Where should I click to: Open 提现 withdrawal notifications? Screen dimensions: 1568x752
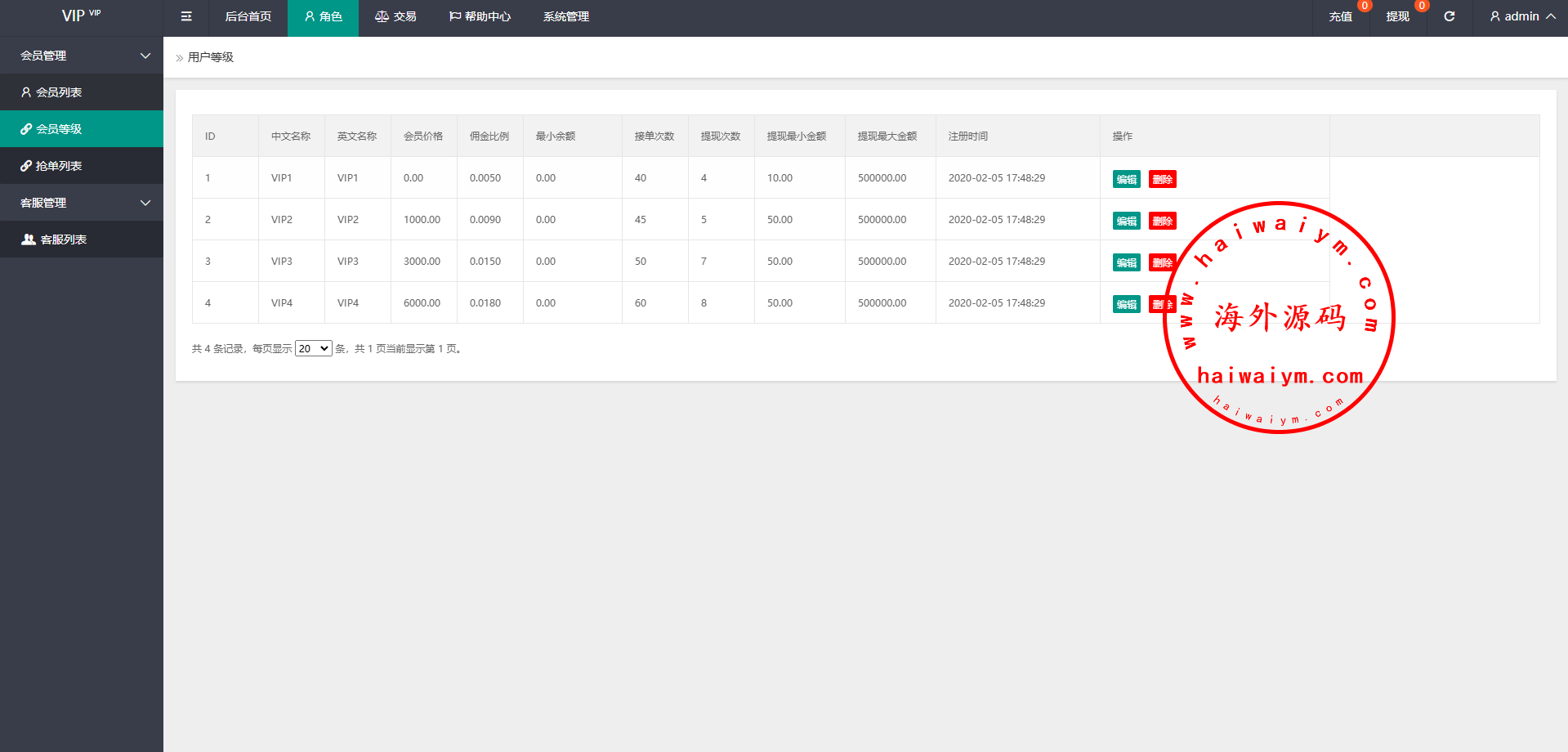pyautogui.click(x=1397, y=16)
